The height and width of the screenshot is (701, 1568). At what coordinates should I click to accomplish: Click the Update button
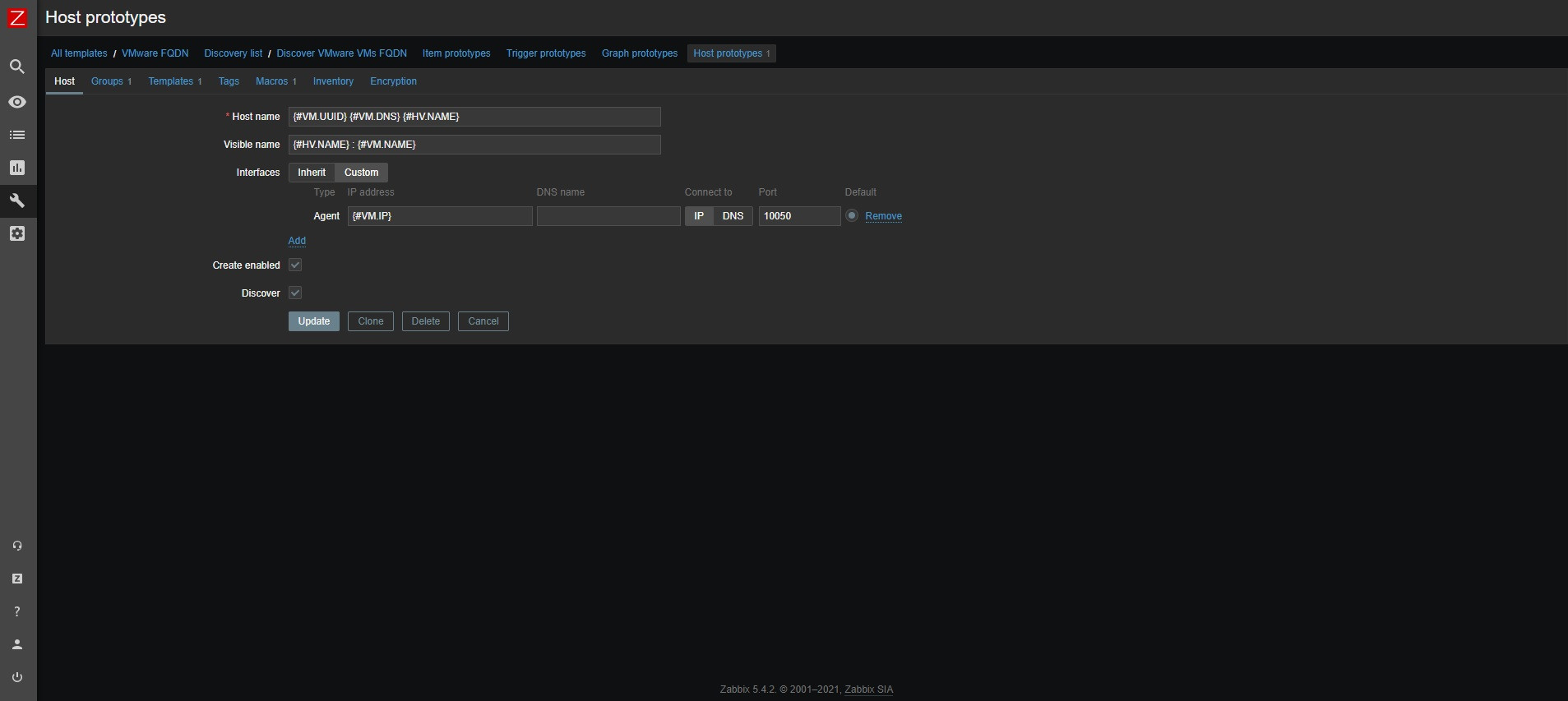[314, 321]
